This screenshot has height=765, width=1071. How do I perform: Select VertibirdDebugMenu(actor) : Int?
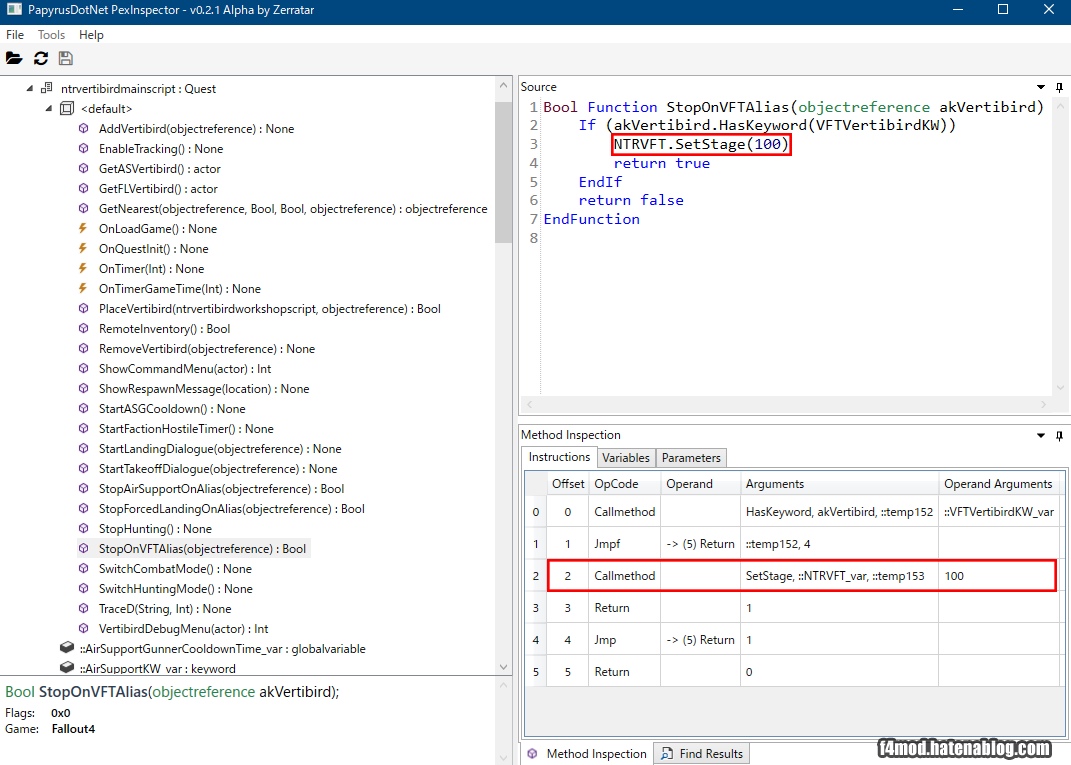[x=183, y=628]
